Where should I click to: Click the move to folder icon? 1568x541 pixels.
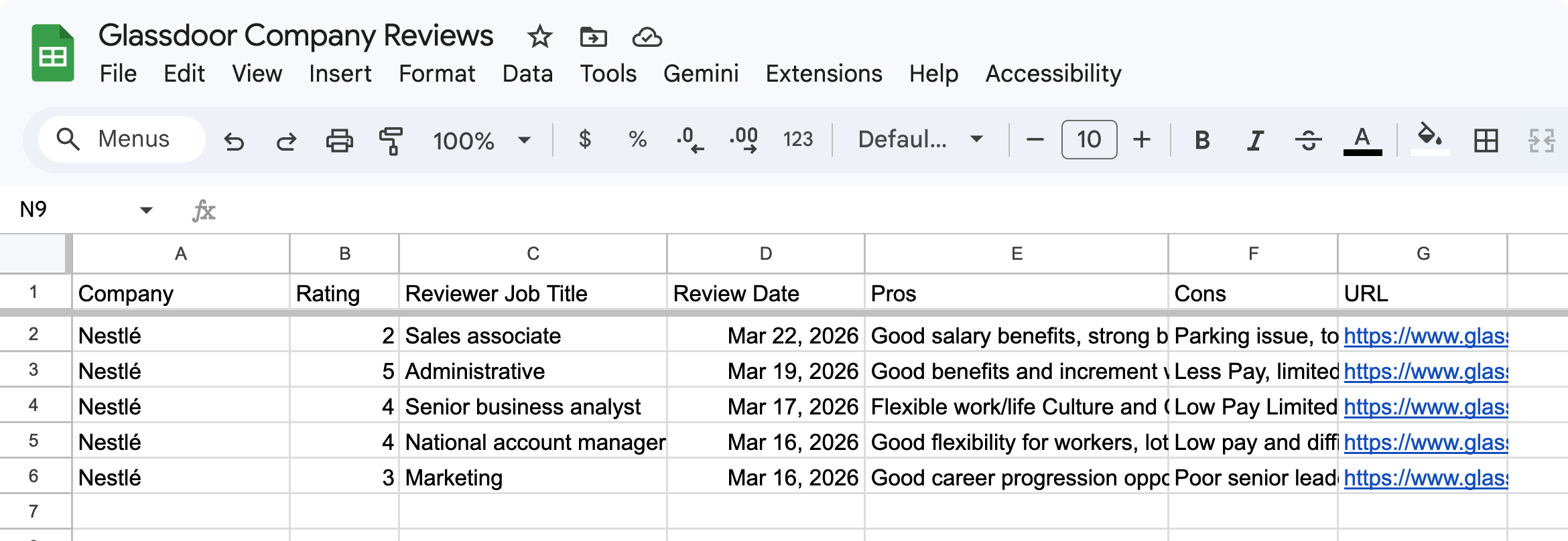click(x=593, y=37)
